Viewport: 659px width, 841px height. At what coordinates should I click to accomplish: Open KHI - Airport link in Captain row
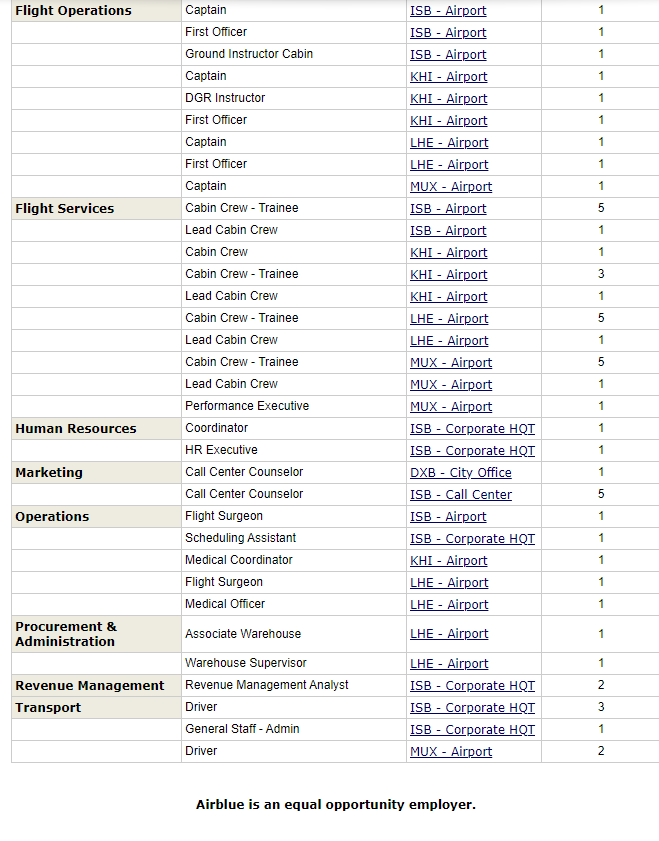coord(448,77)
